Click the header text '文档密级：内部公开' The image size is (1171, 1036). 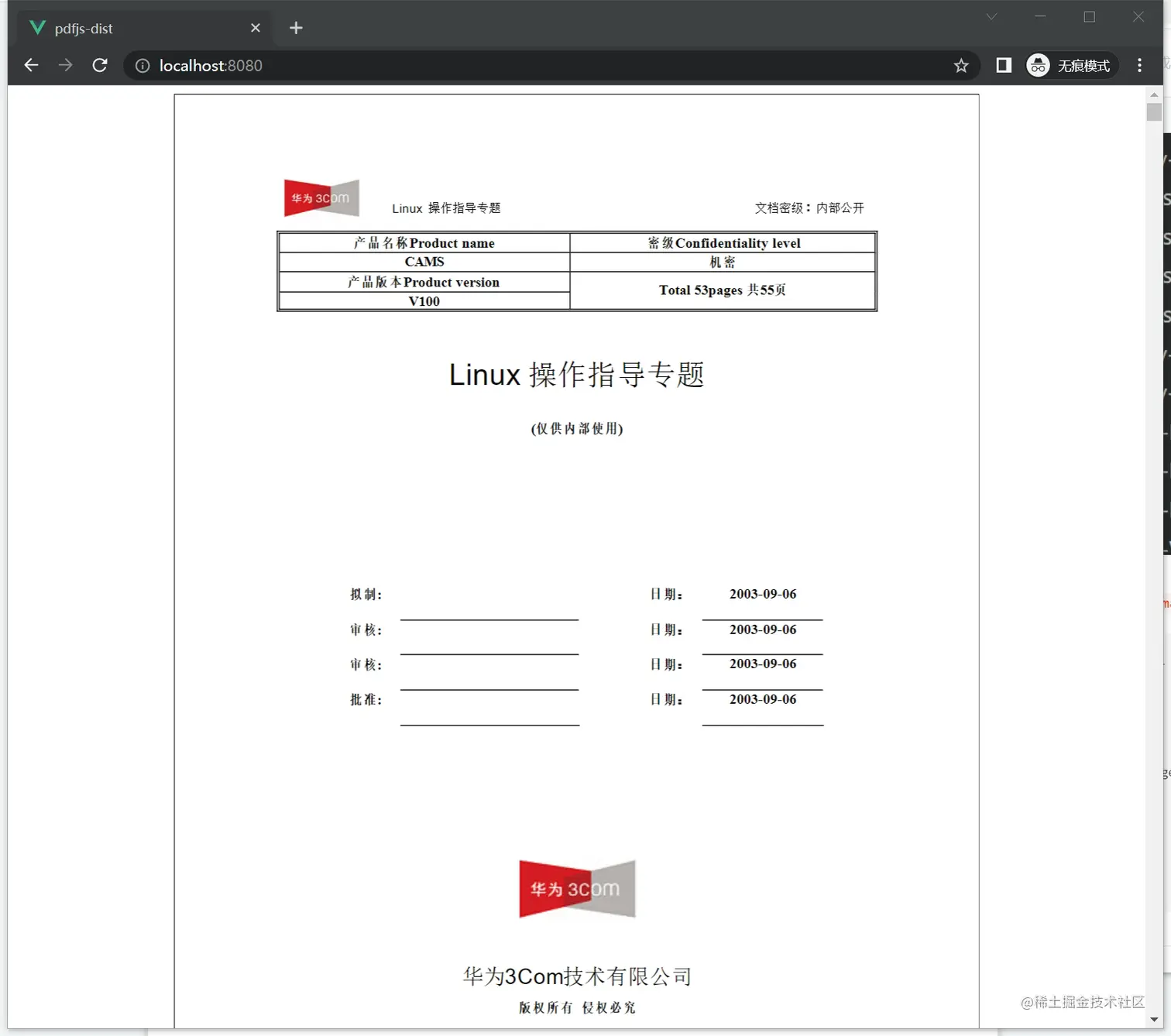(x=809, y=208)
